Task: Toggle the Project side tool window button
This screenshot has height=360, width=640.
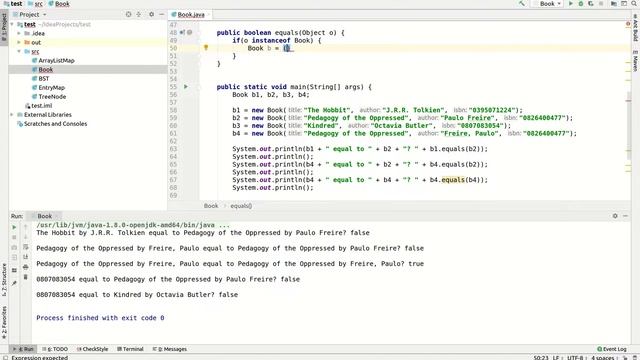Action: pyautogui.click(x=4, y=27)
